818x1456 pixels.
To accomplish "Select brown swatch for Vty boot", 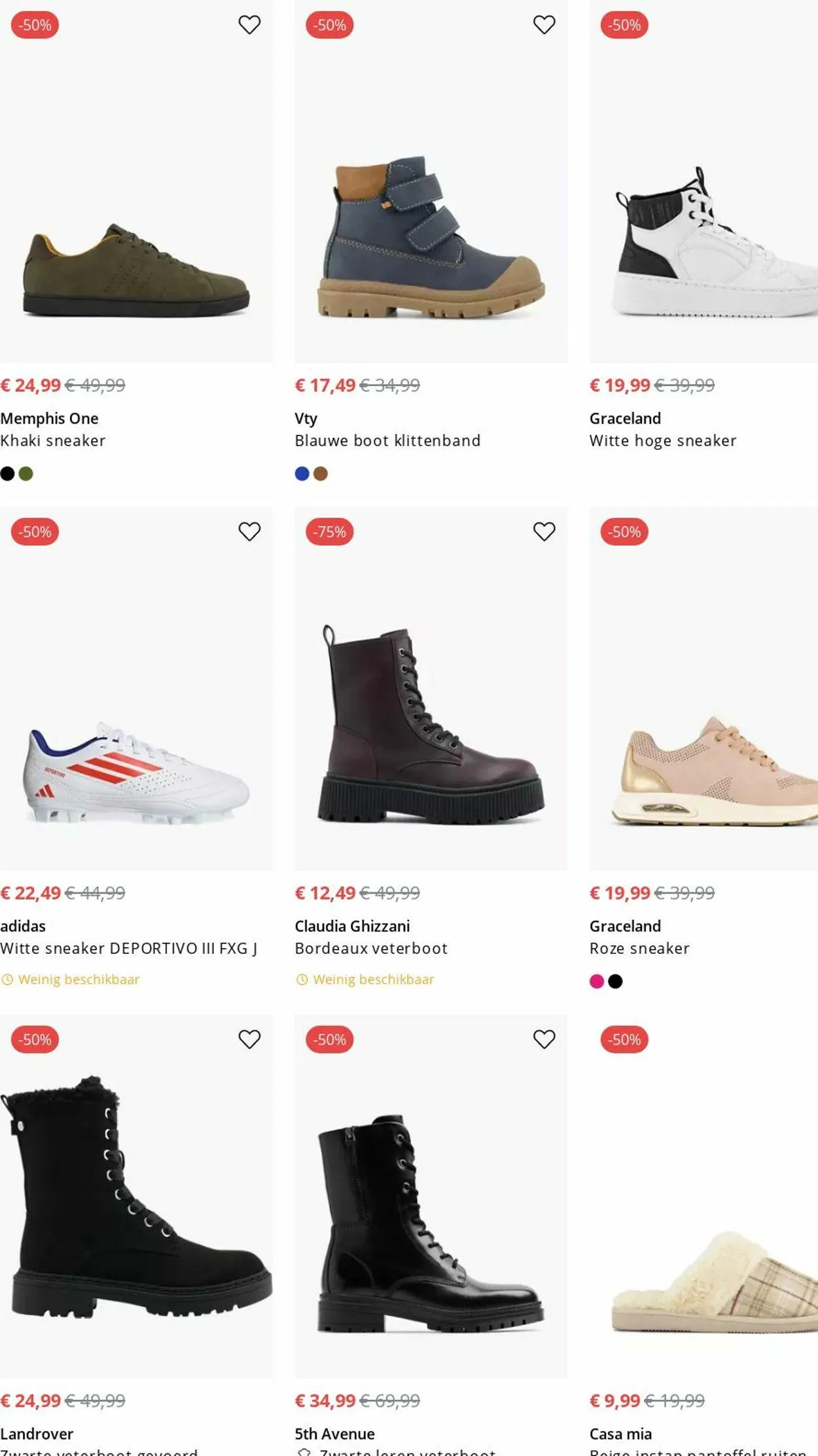I will [321, 474].
